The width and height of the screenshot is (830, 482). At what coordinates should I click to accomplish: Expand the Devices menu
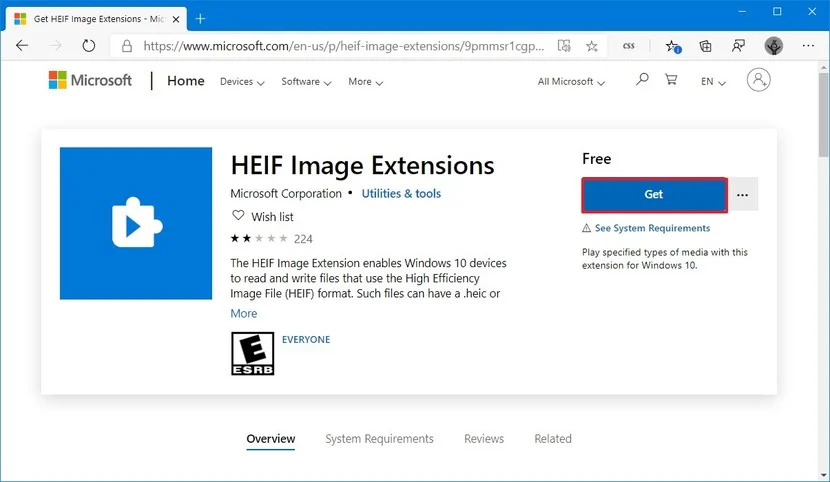click(242, 81)
